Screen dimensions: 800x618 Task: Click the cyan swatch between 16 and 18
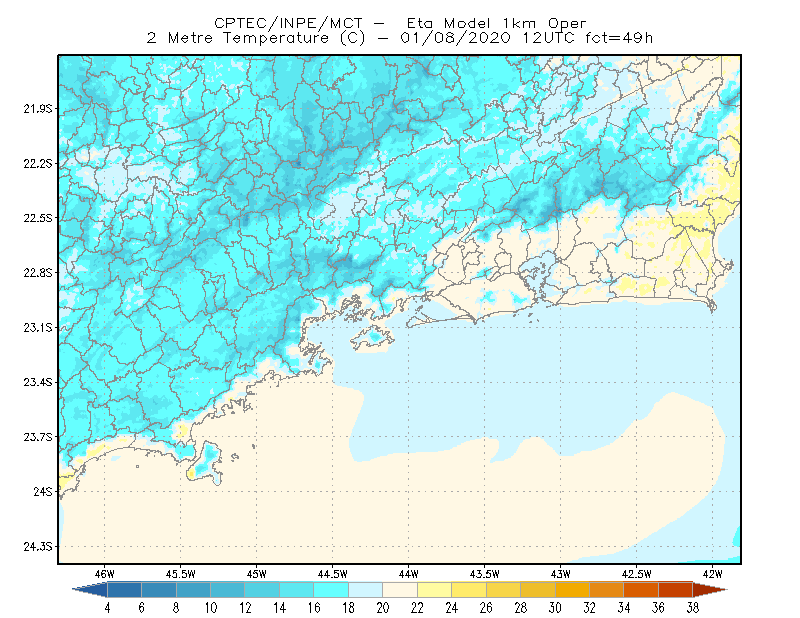(331, 590)
